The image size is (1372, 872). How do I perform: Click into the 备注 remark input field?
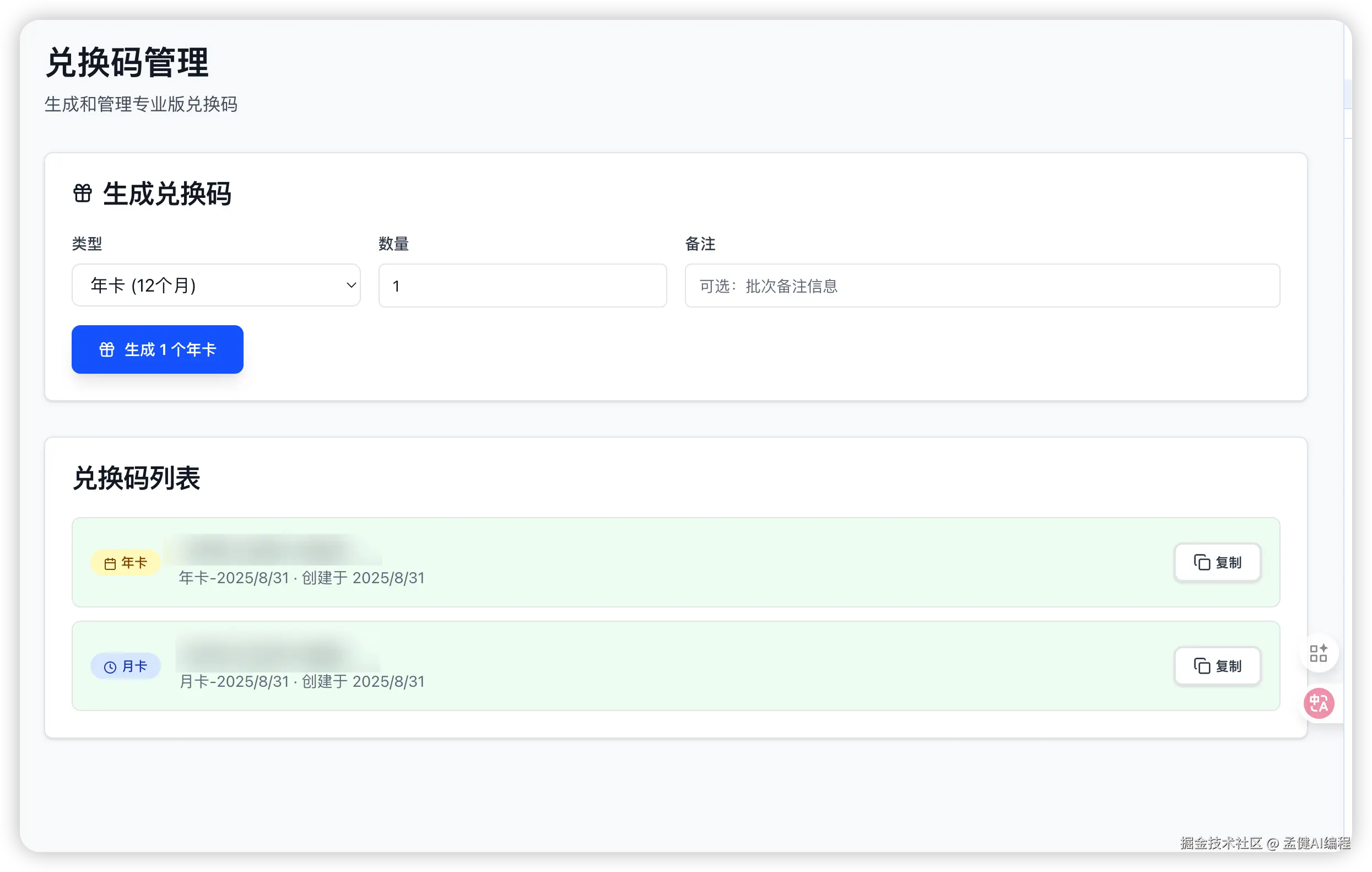[982, 286]
